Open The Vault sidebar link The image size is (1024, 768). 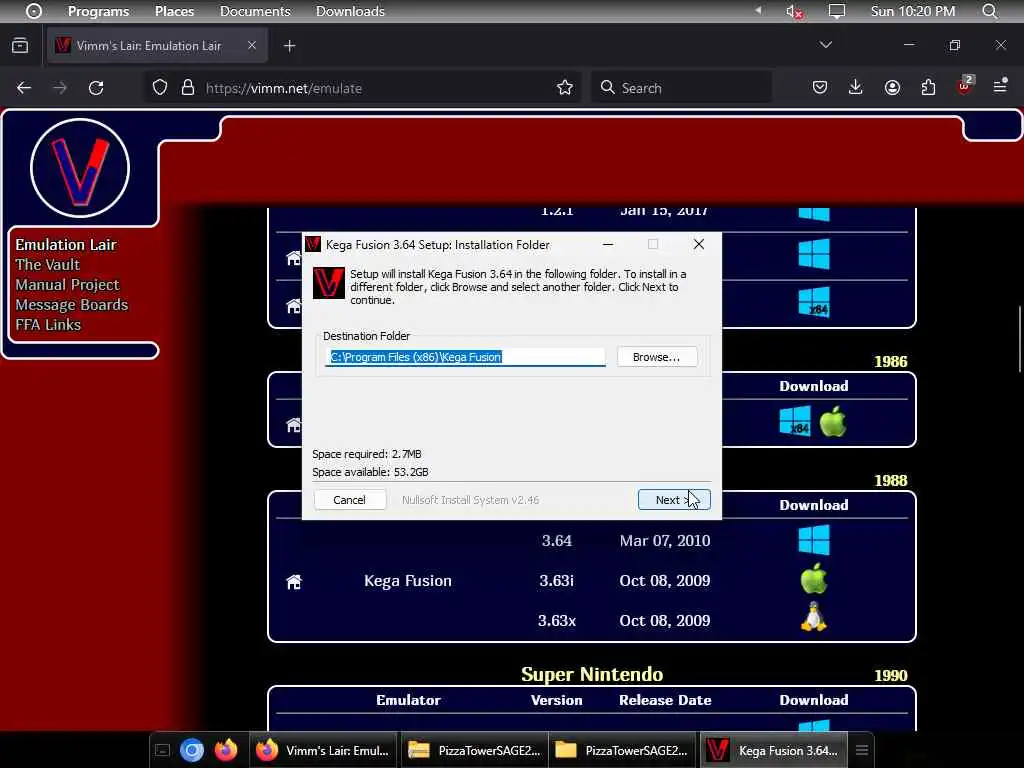(x=48, y=264)
